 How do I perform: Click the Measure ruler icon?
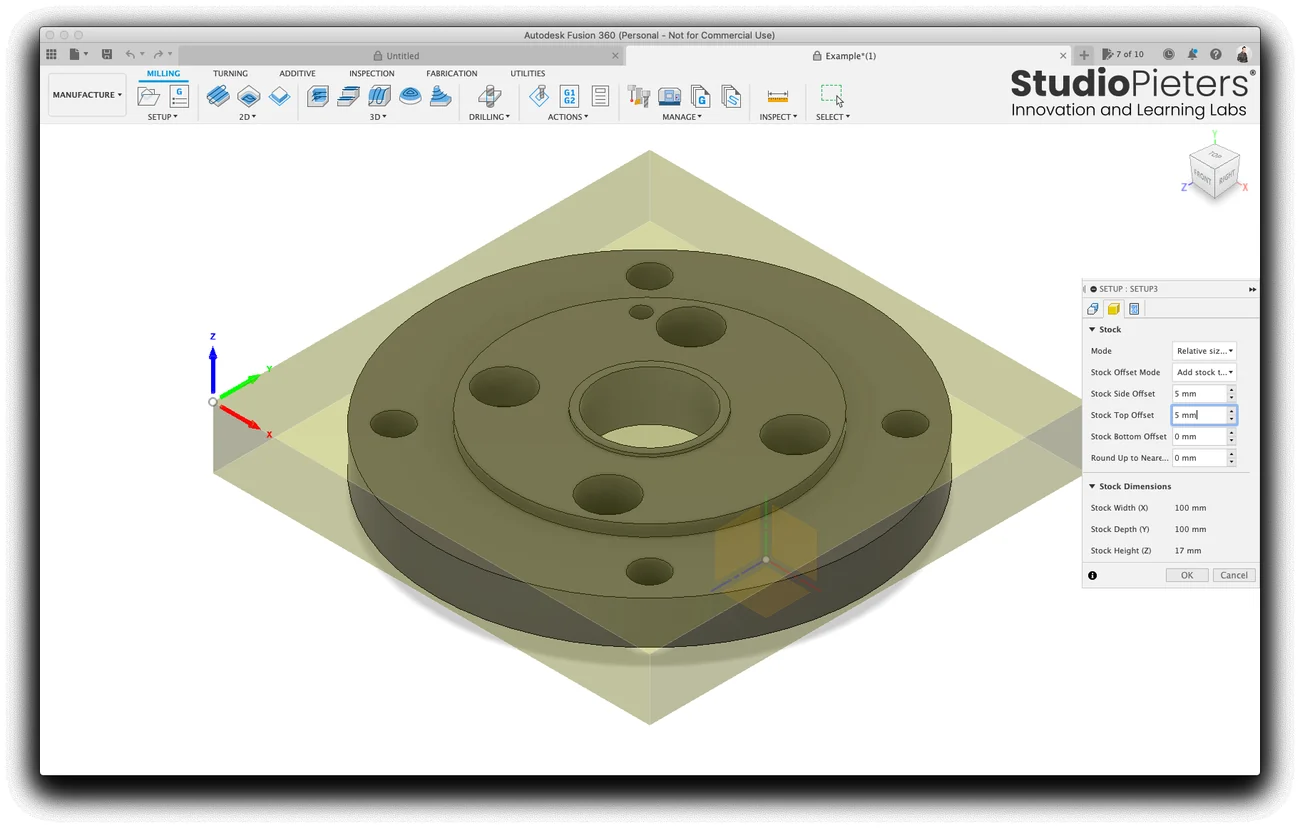pos(778,96)
